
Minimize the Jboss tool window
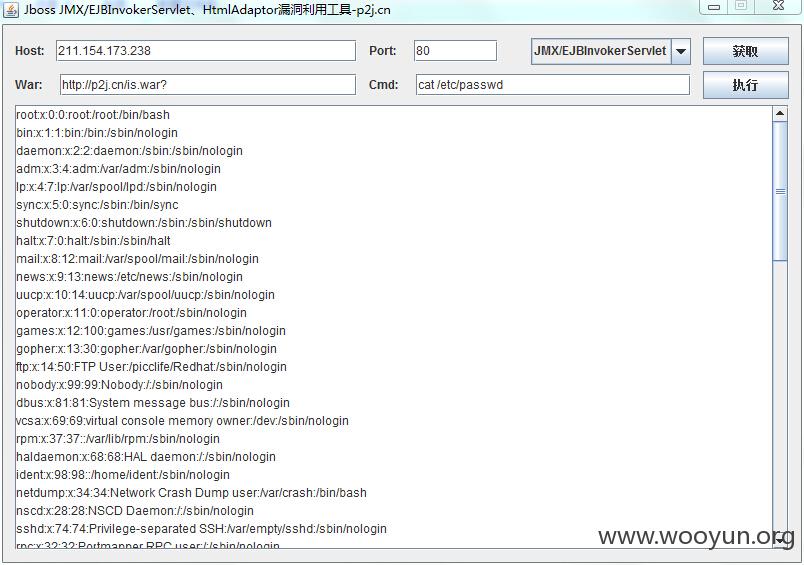(x=714, y=7)
